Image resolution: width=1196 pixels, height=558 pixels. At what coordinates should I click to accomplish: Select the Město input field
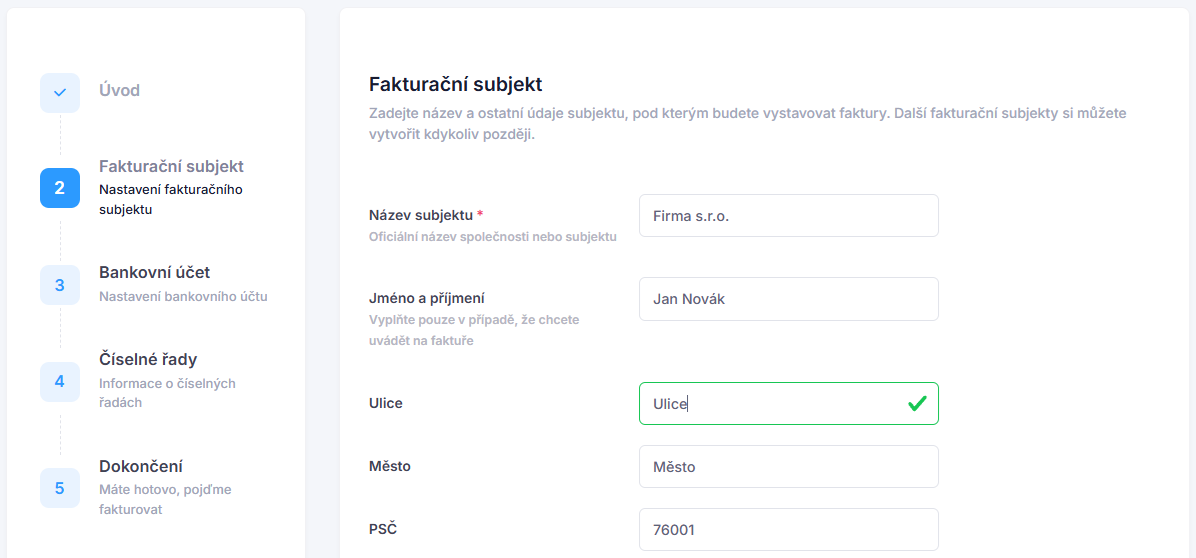point(788,467)
